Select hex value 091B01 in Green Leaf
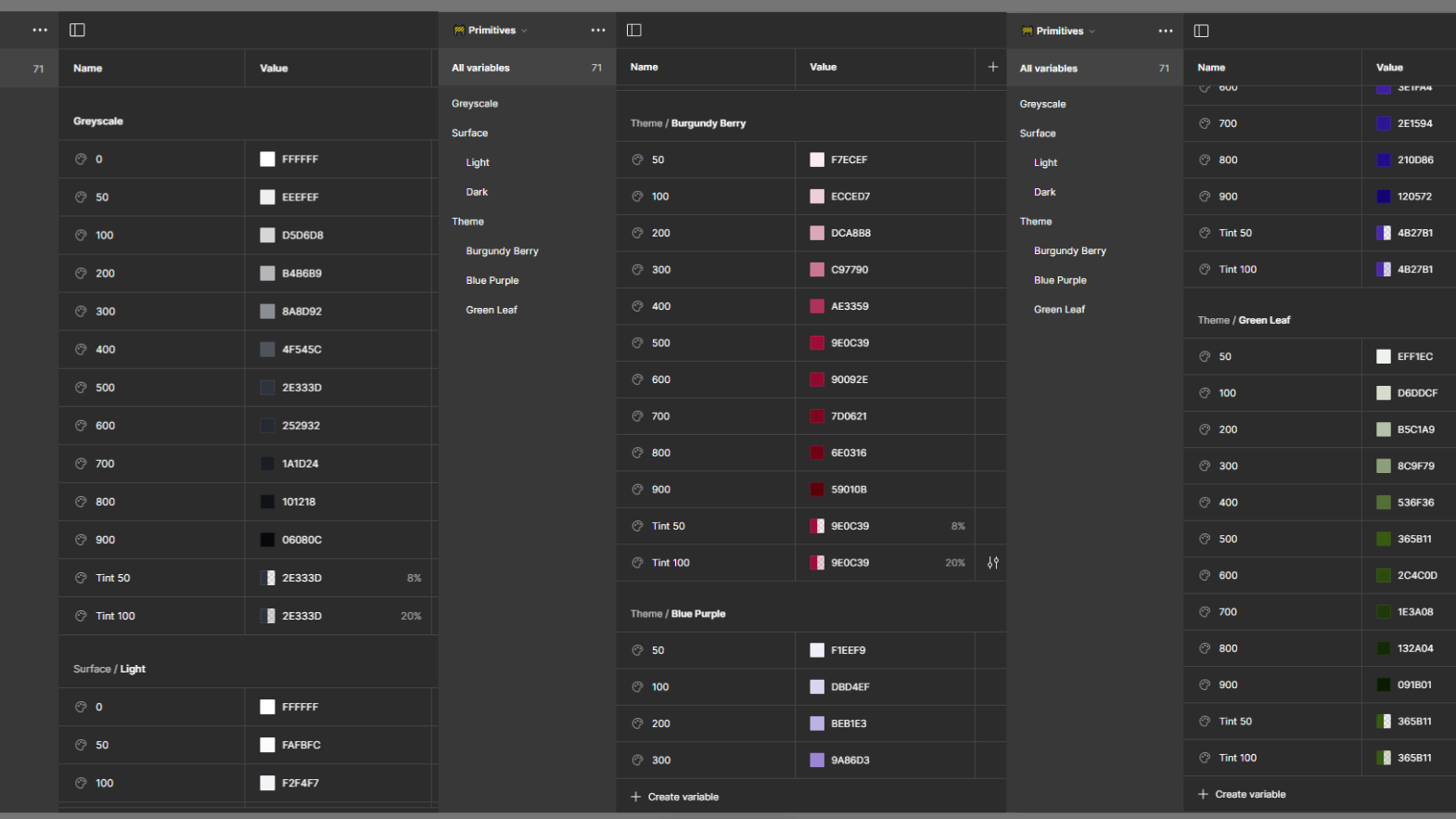 (x=1414, y=685)
